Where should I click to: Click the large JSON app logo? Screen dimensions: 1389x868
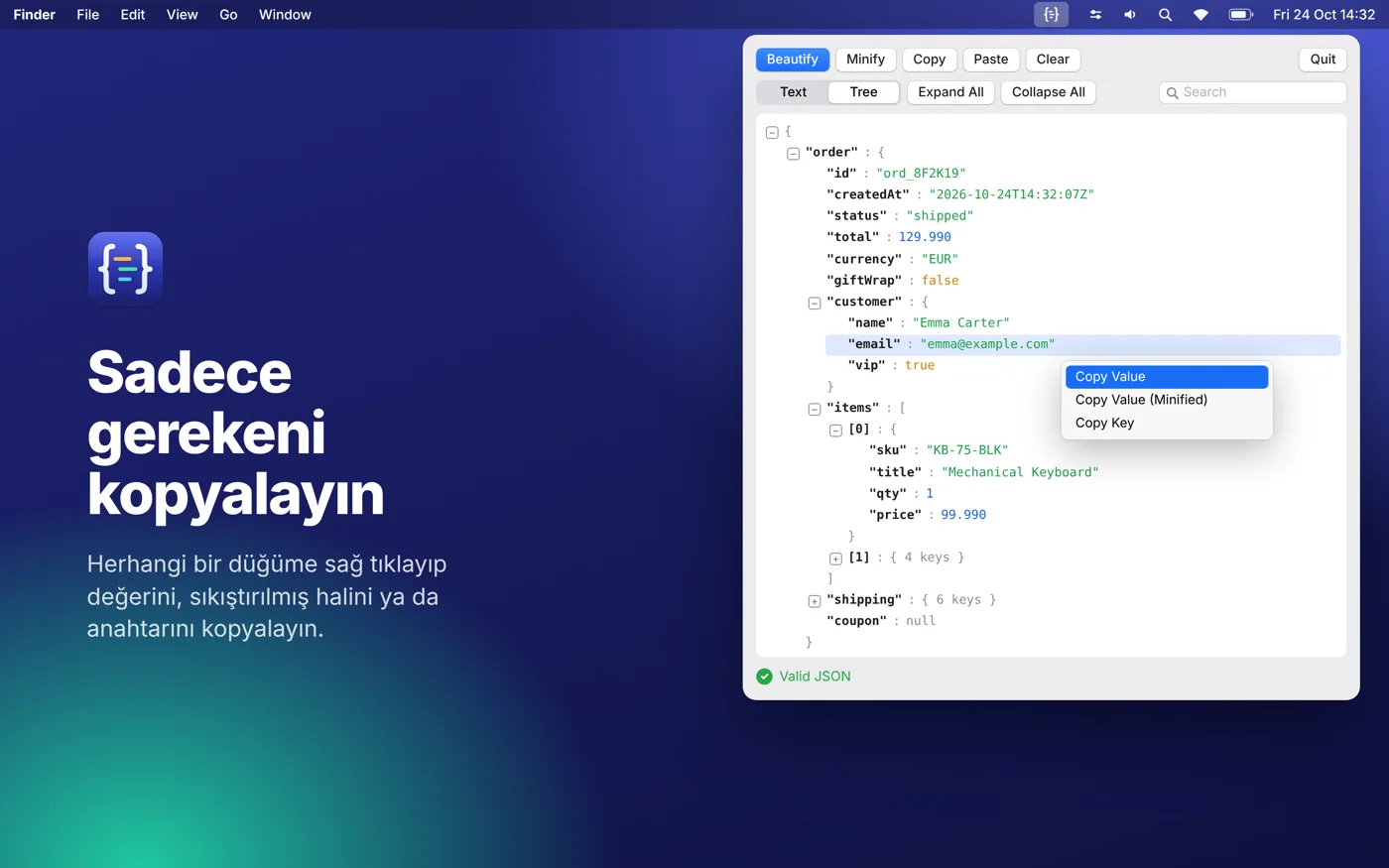point(125,269)
